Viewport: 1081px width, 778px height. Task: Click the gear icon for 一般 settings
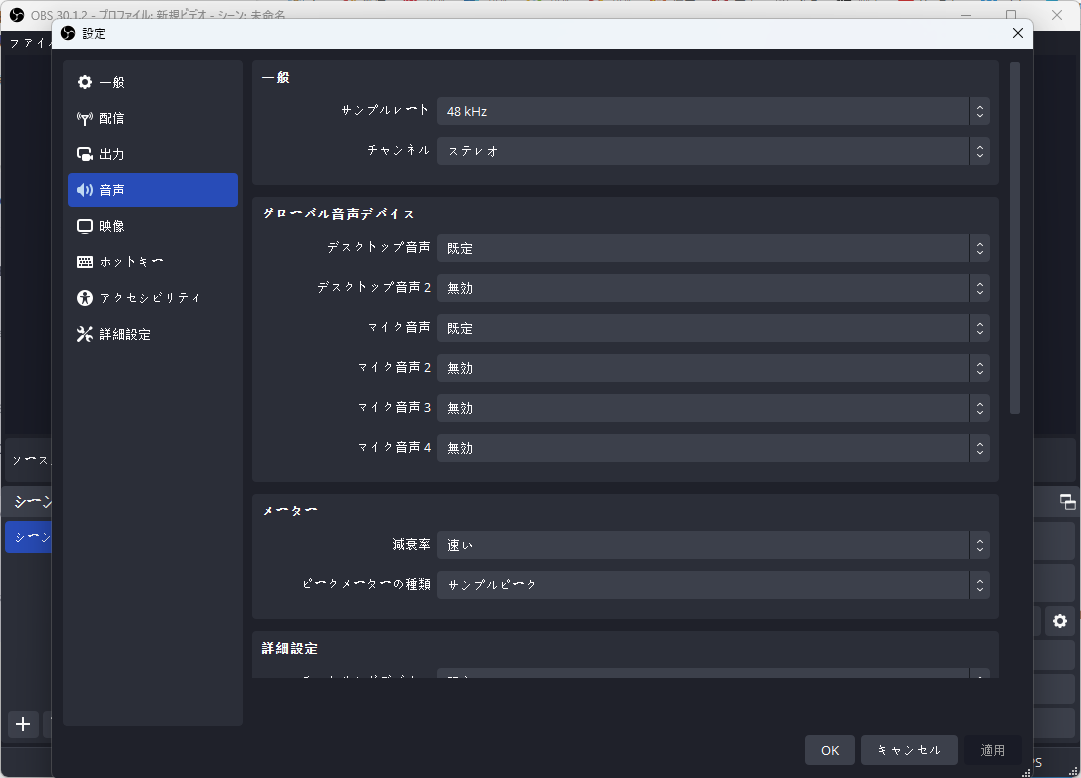click(x=85, y=82)
